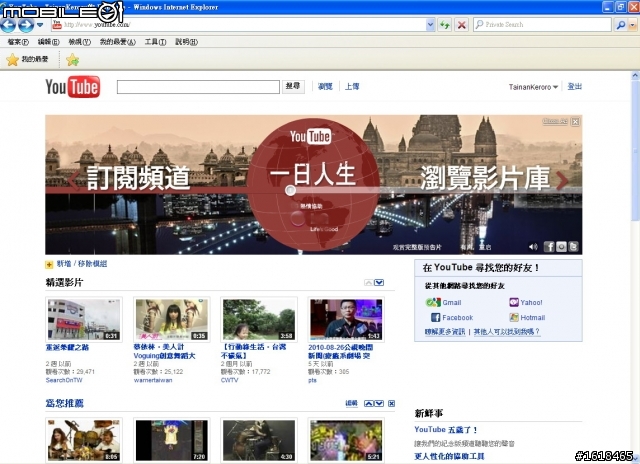Move 精選影片 module down with arrow

[379, 282]
